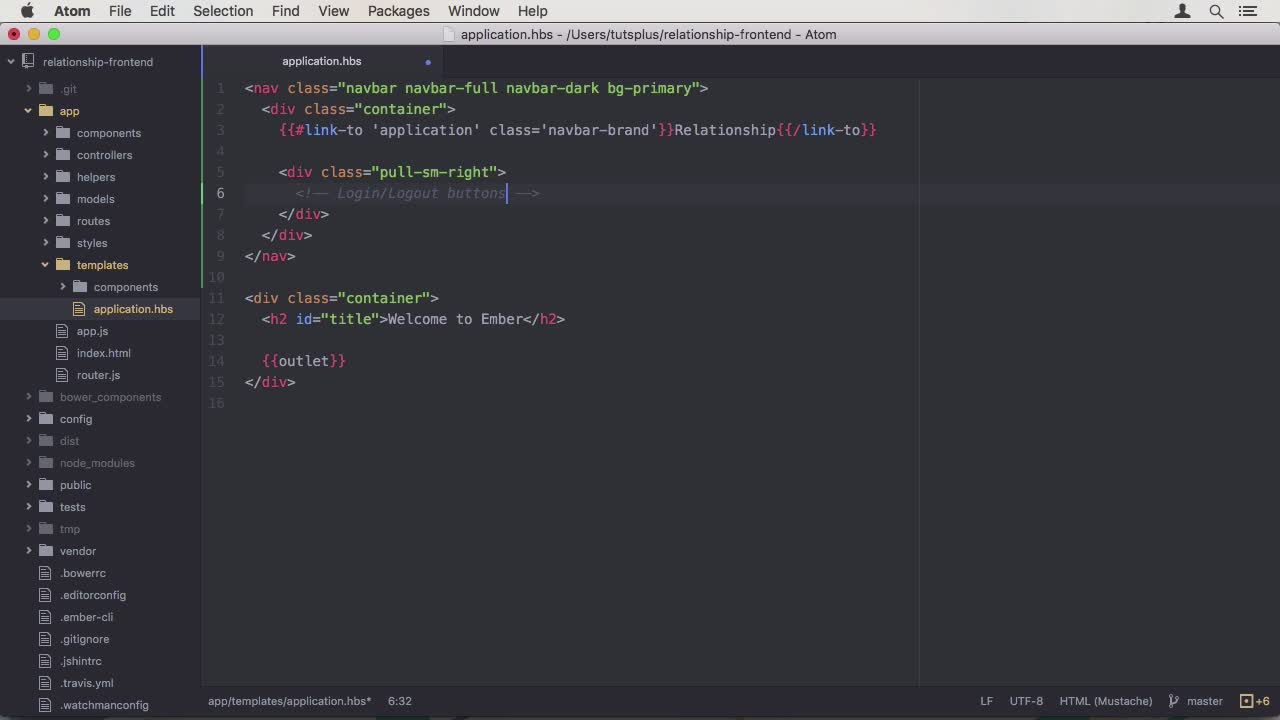Open the Selection menu
The width and height of the screenshot is (1280, 720).
click(223, 11)
